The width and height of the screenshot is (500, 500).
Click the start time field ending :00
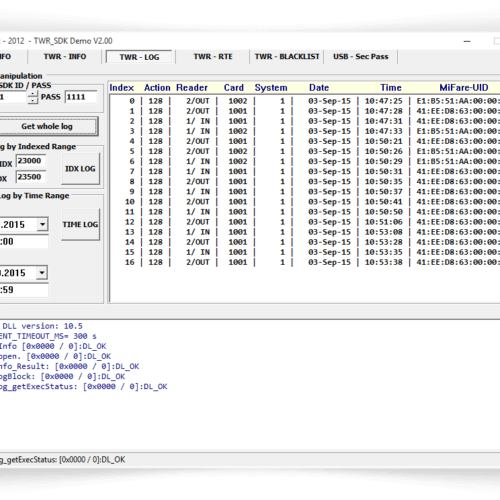pos(23,242)
